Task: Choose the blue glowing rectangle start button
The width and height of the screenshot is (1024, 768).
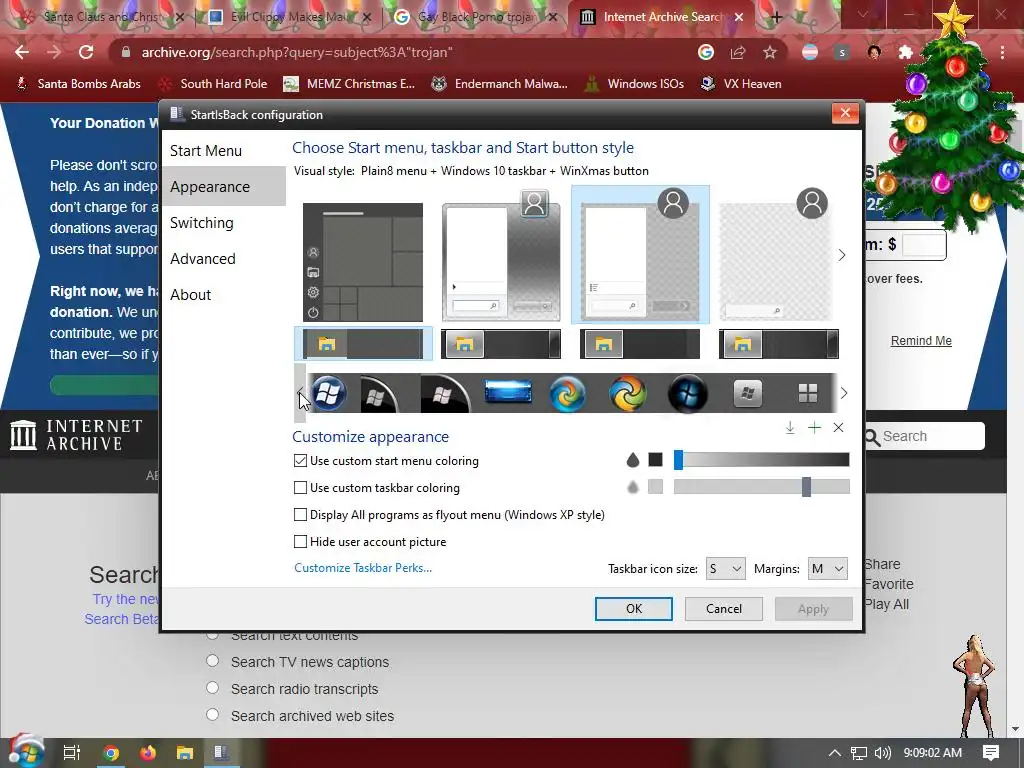Action: click(x=508, y=393)
